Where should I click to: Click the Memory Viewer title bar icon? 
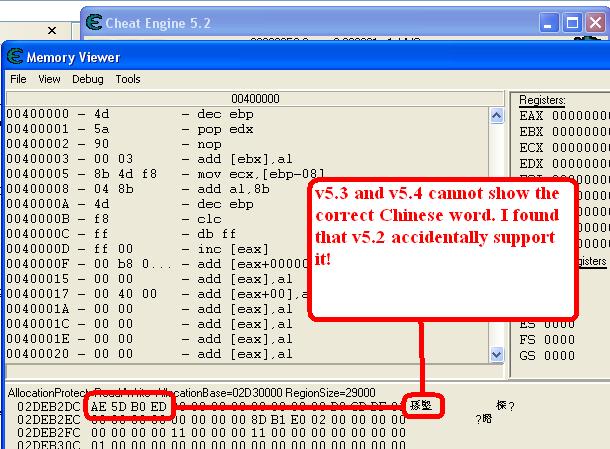coord(15,57)
